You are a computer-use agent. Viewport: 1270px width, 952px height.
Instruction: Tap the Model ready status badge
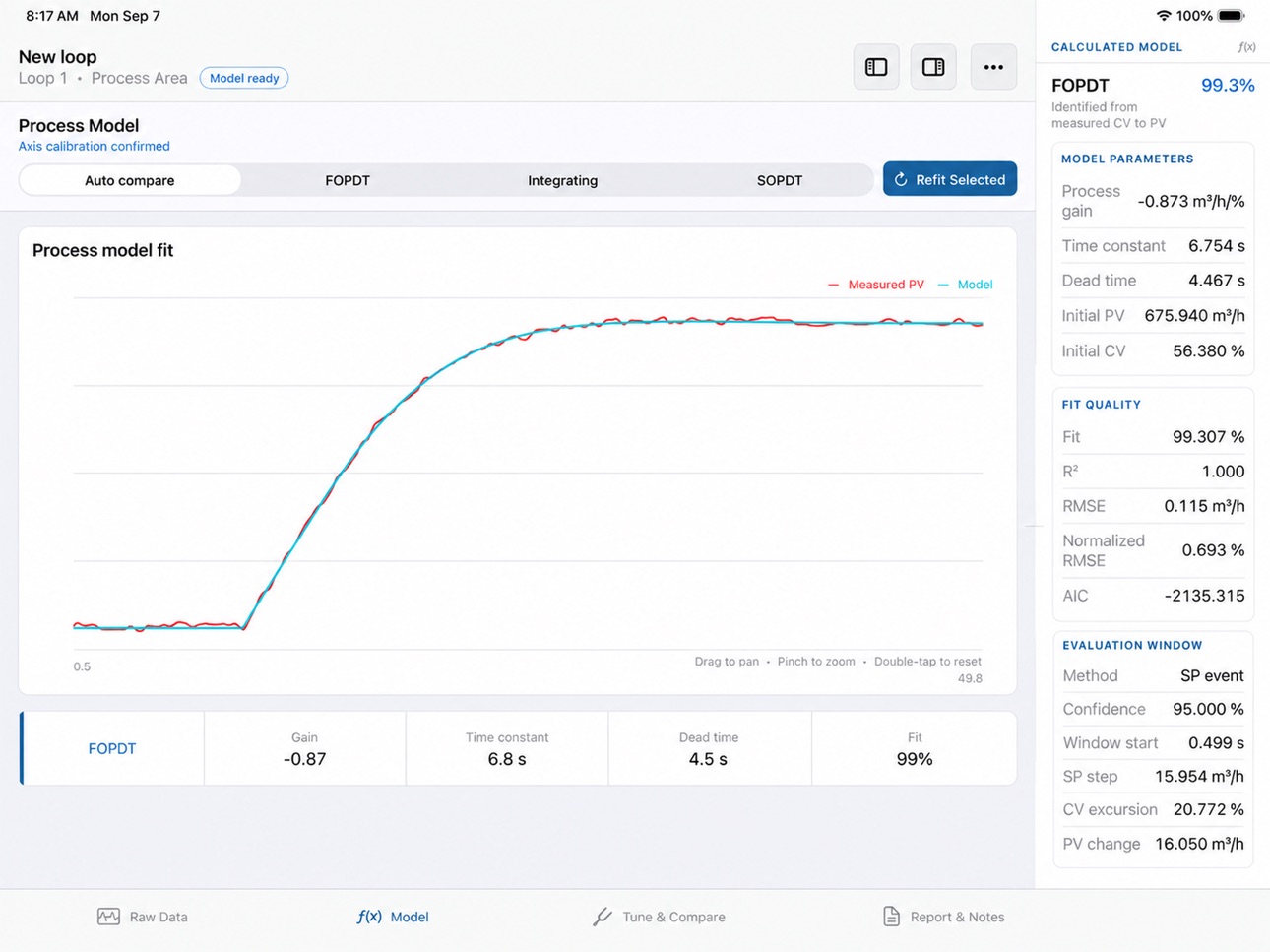(x=244, y=78)
